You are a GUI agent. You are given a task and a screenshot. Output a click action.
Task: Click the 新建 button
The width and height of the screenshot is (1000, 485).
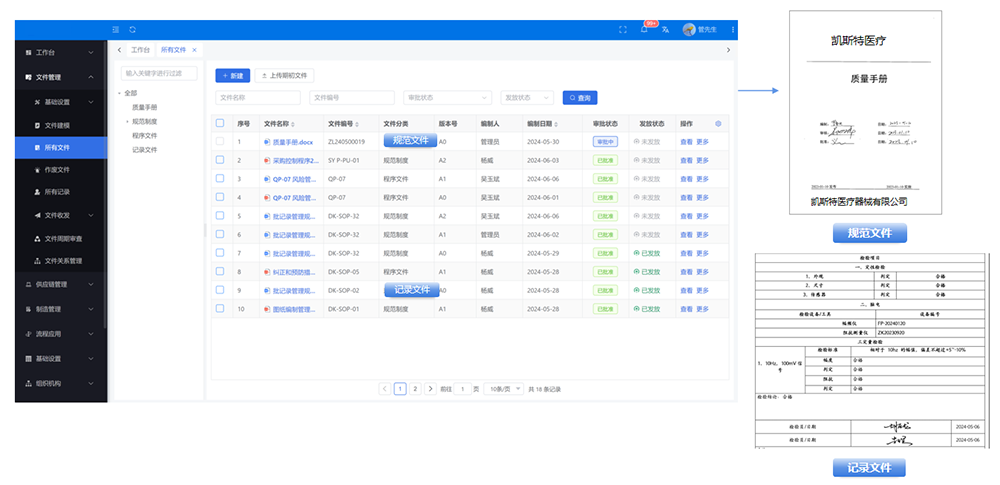click(232, 75)
